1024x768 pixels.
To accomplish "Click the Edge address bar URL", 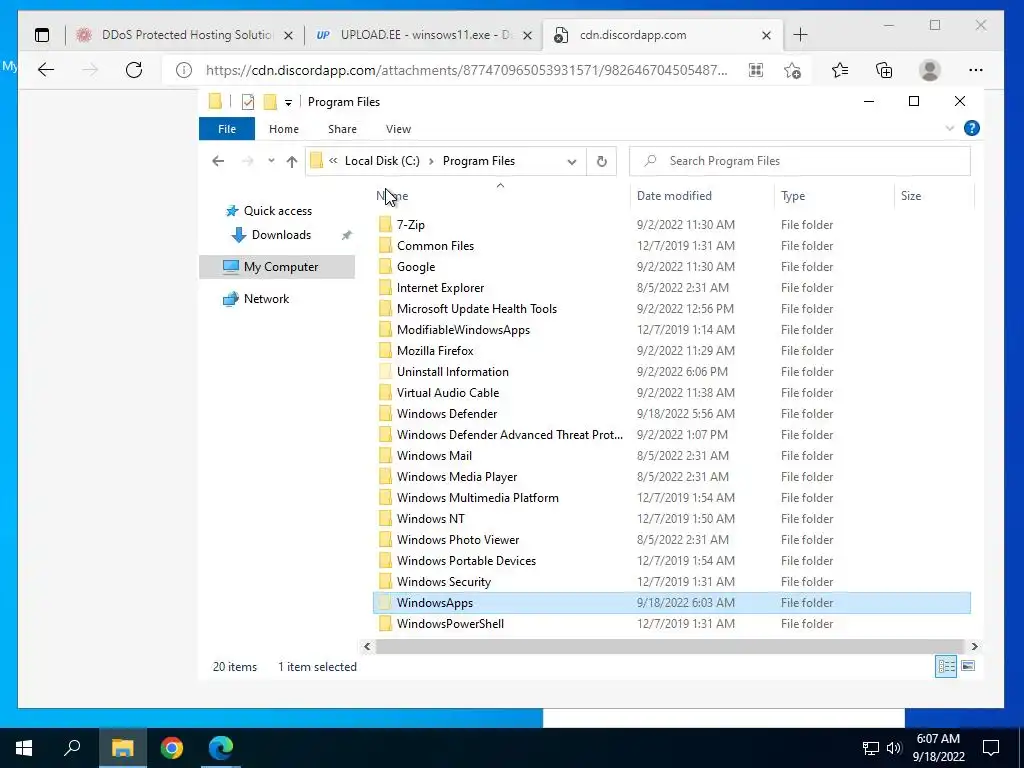I will [x=466, y=70].
